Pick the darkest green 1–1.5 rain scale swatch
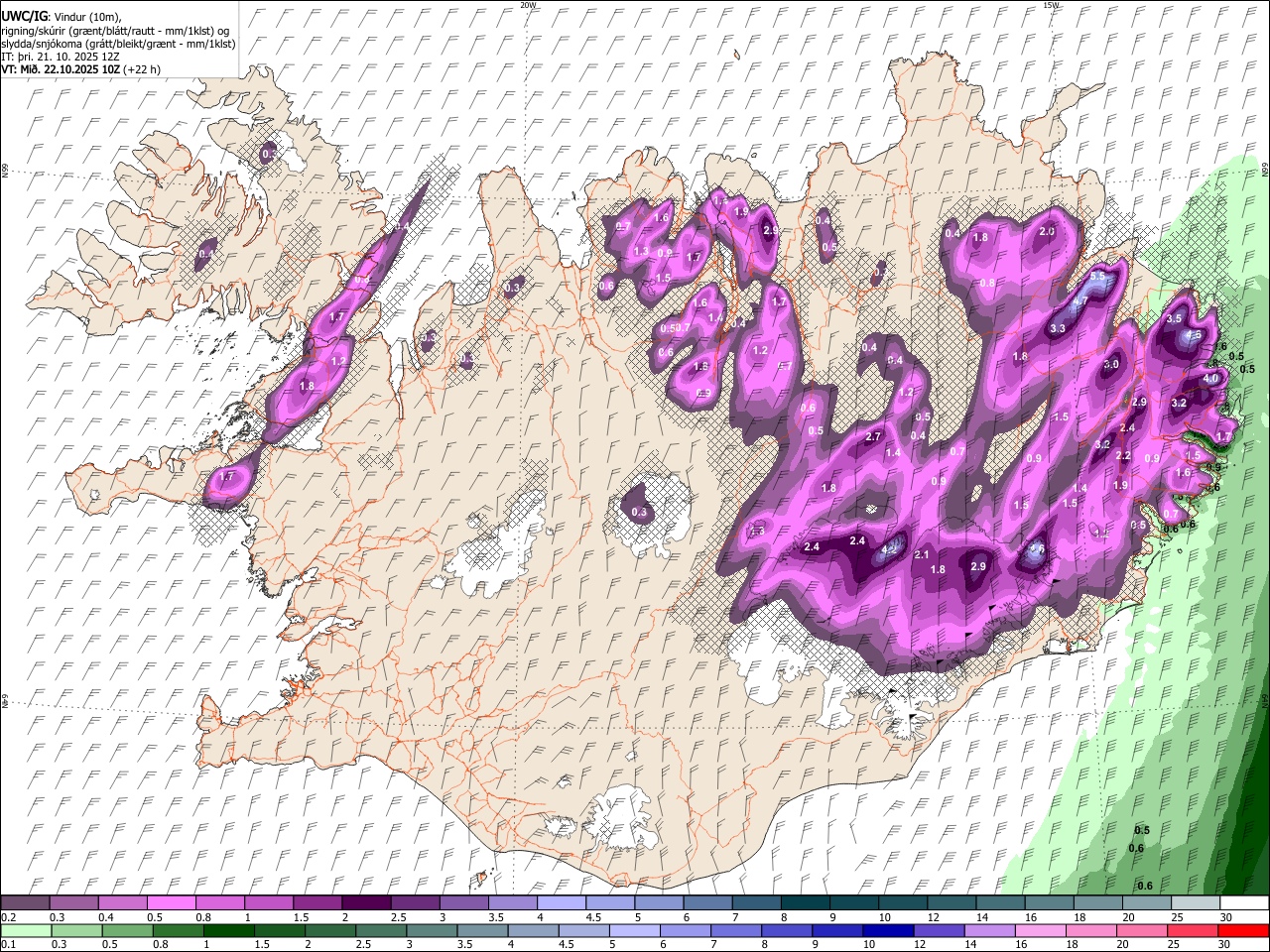The width and height of the screenshot is (1270, 952). [x=228, y=931]
